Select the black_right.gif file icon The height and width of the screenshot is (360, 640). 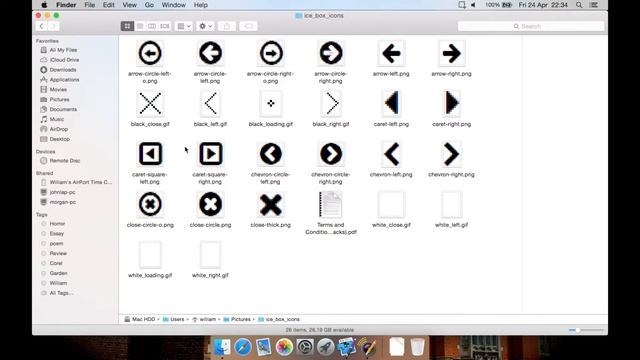point(331,103)
